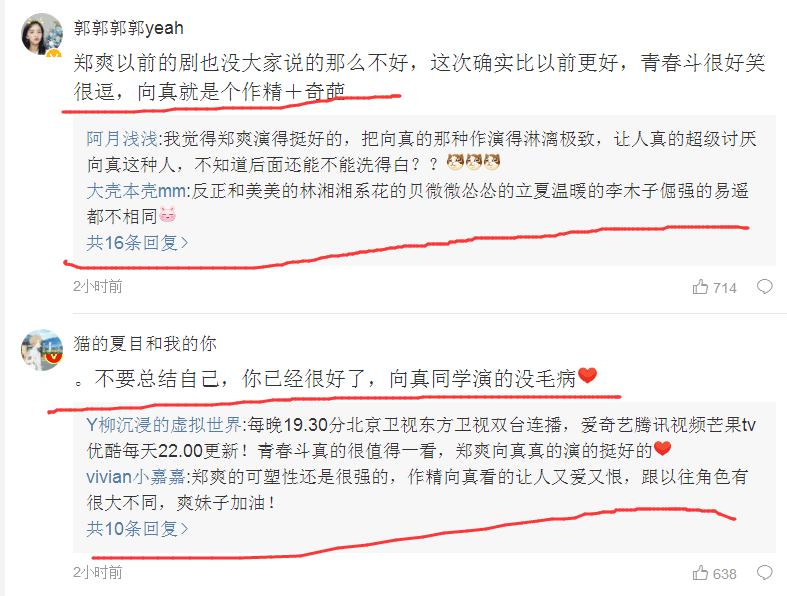The height and width of the screenshot is (596, 787).
Task: Expand 共10条回复 replies
Action: click(x=138, y=529)
